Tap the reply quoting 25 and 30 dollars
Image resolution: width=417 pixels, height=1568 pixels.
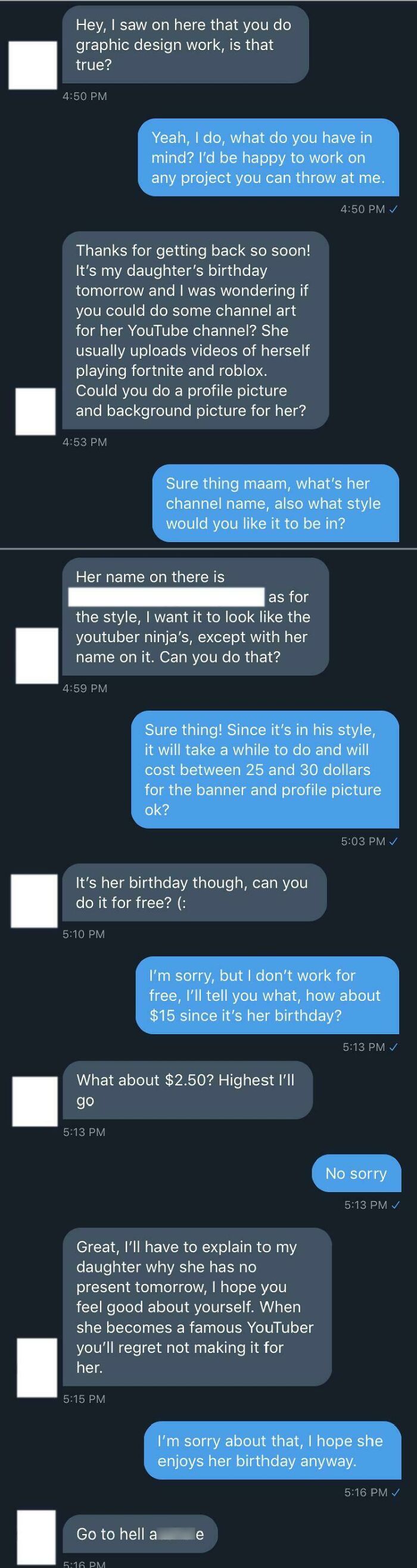(x=266, y=769)
